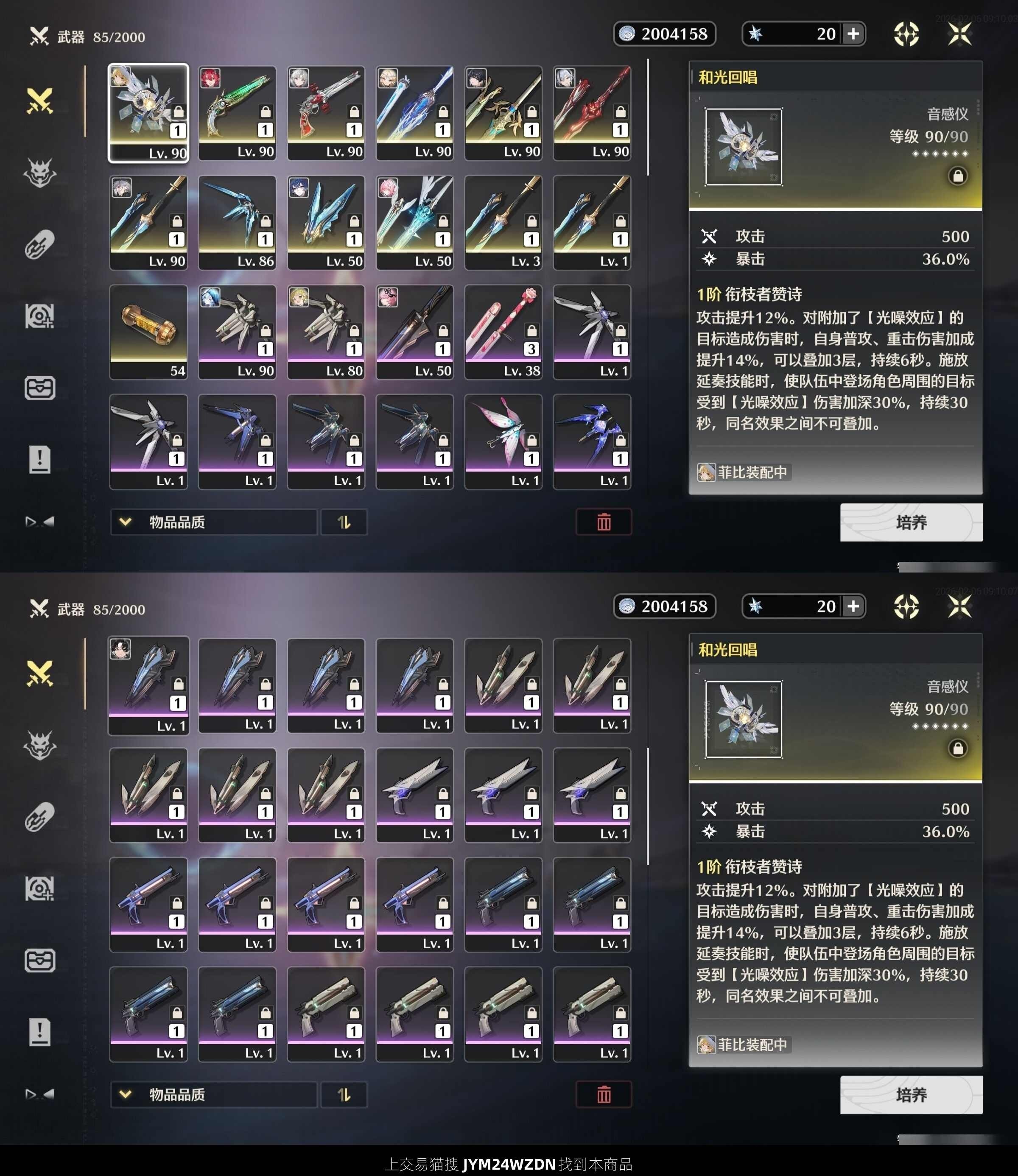Expand the 物品品质 sort dropdown in lower screen

tap(214, 1094)
